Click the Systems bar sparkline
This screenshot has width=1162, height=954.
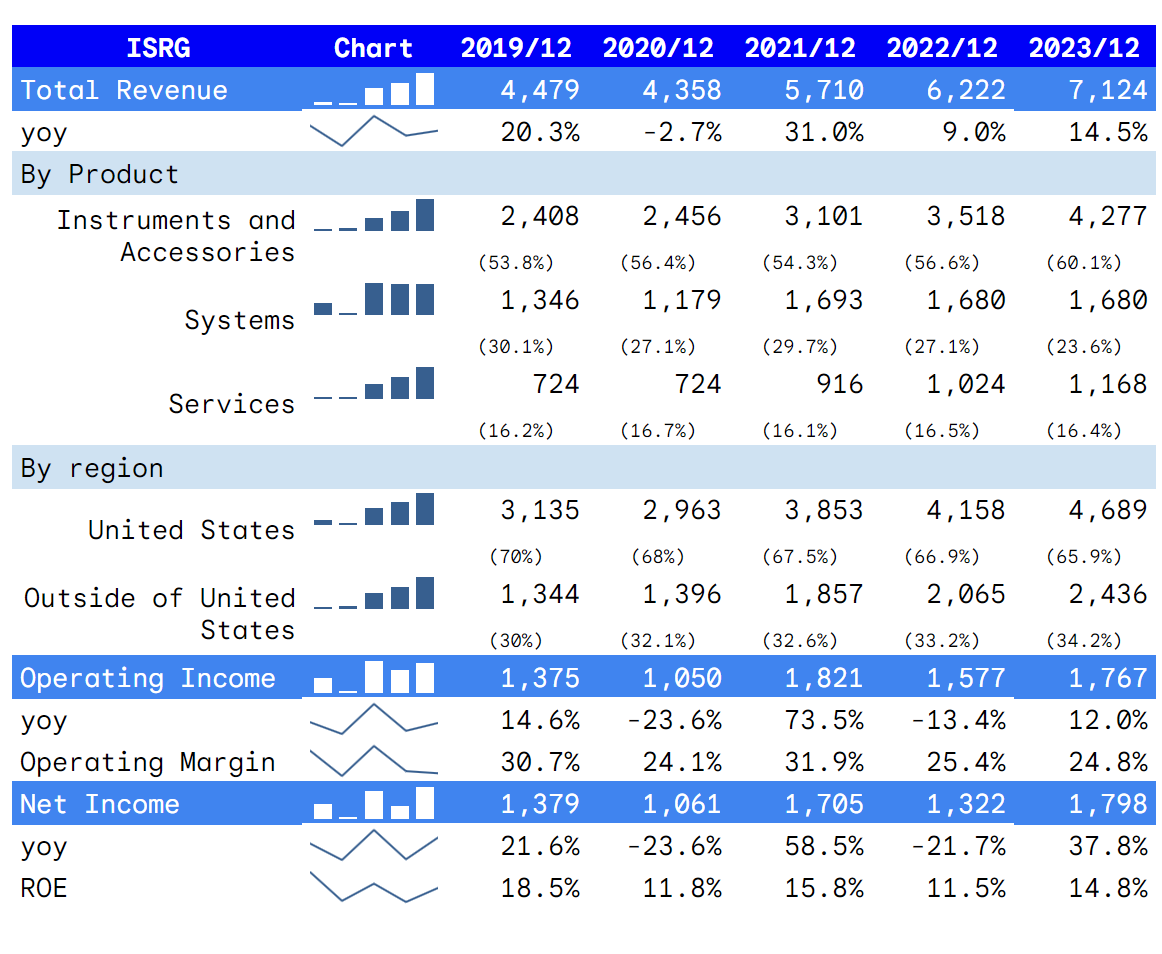point(374,299)
